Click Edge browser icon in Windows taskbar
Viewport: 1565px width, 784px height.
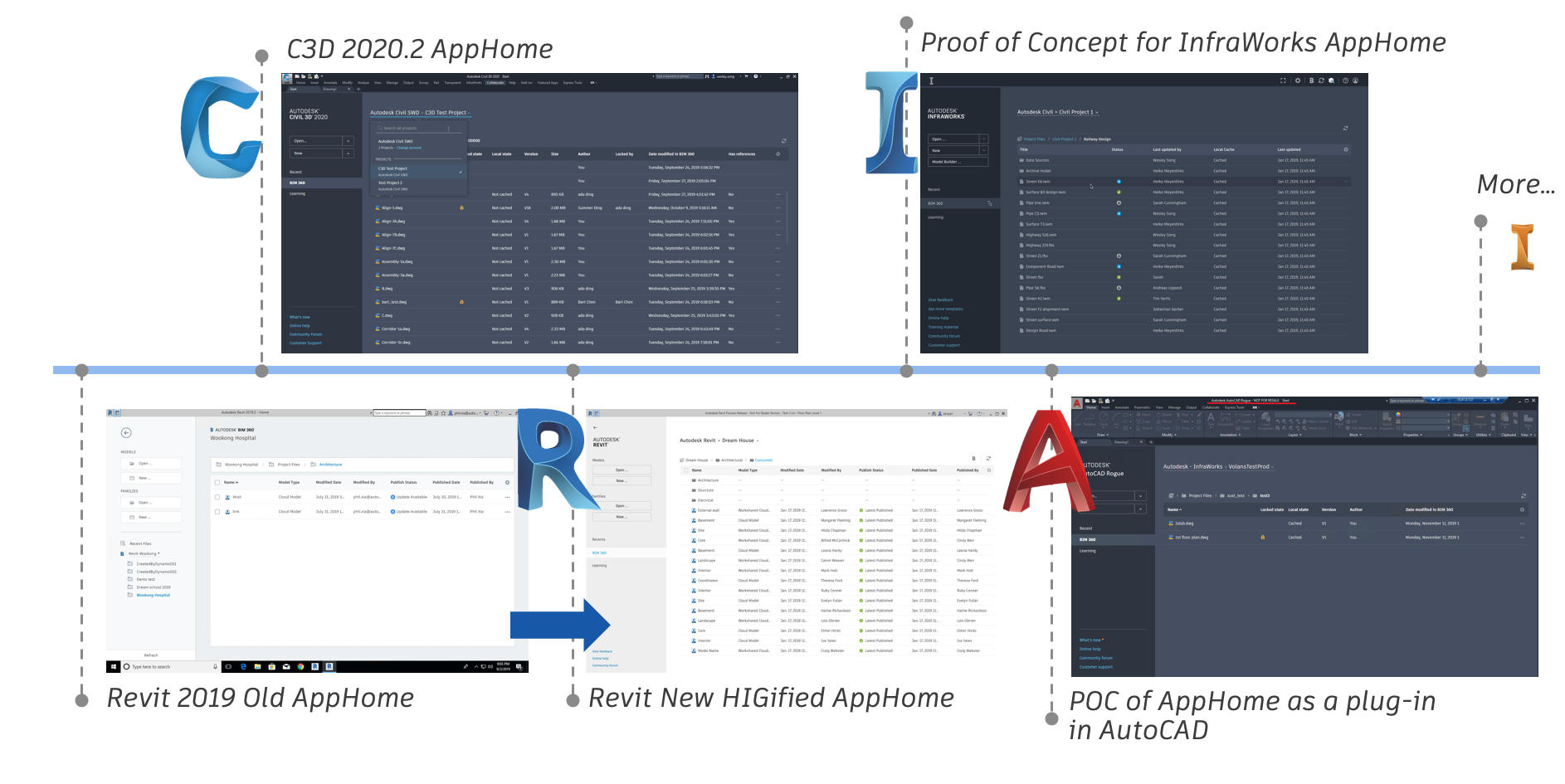click(x=243, y=666)
